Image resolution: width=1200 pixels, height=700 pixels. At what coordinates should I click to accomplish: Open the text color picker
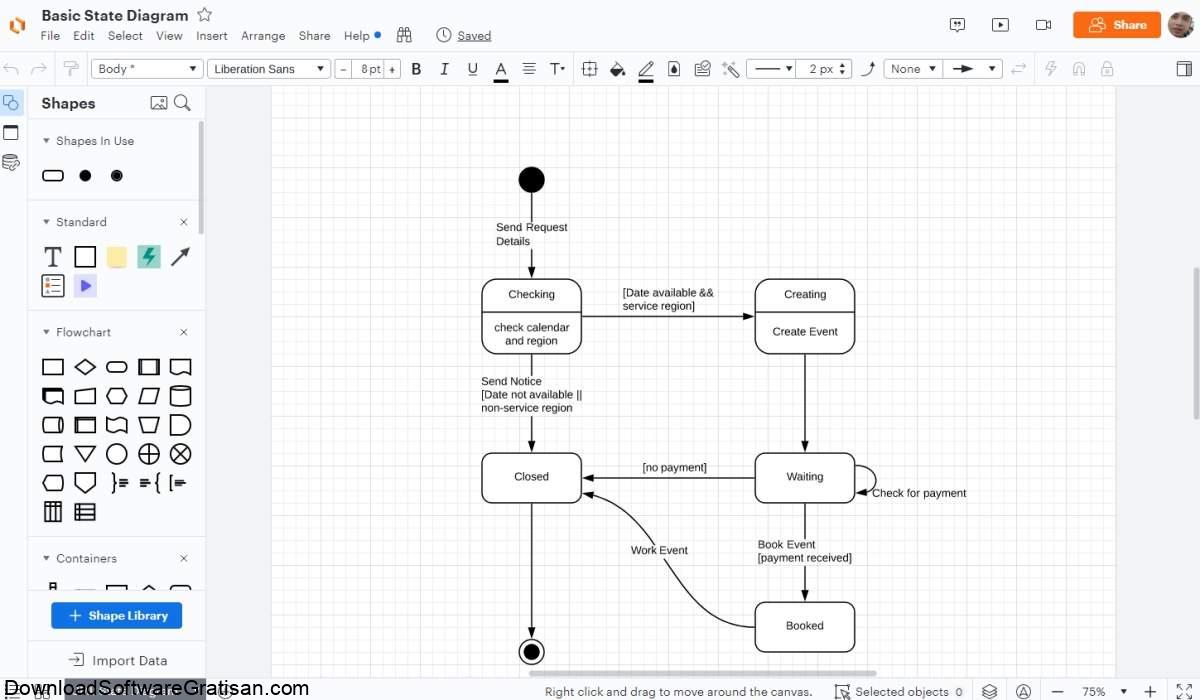(x=501, y=70)
